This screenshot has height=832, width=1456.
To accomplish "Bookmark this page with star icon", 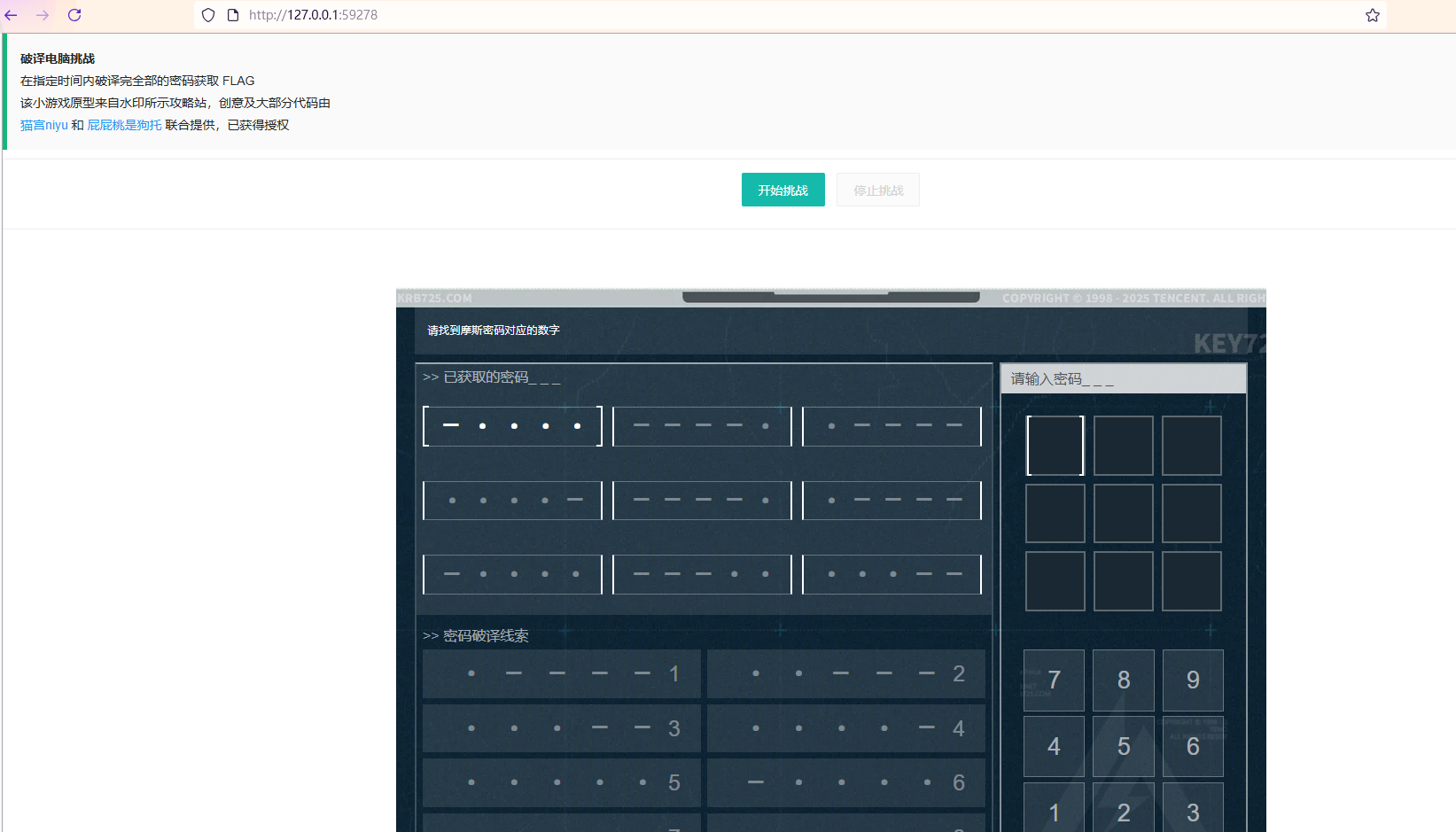I will [x=1372, y=15].
